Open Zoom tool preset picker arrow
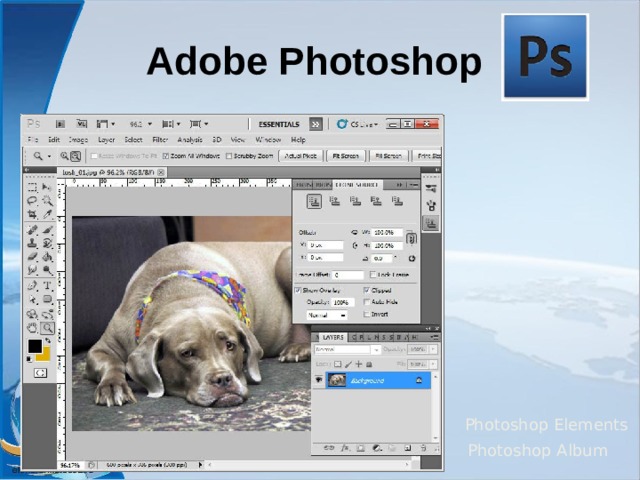Screen dimensions: 640x480 (x=49, y=156)
